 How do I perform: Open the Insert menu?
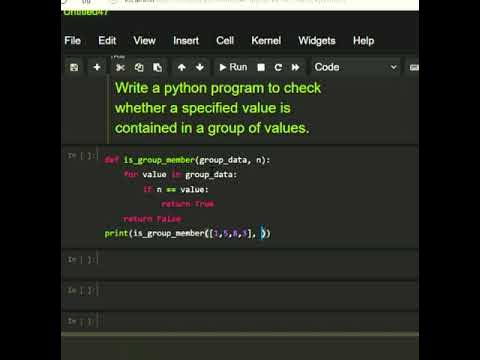pyautogui.click(x=186, y=41)
